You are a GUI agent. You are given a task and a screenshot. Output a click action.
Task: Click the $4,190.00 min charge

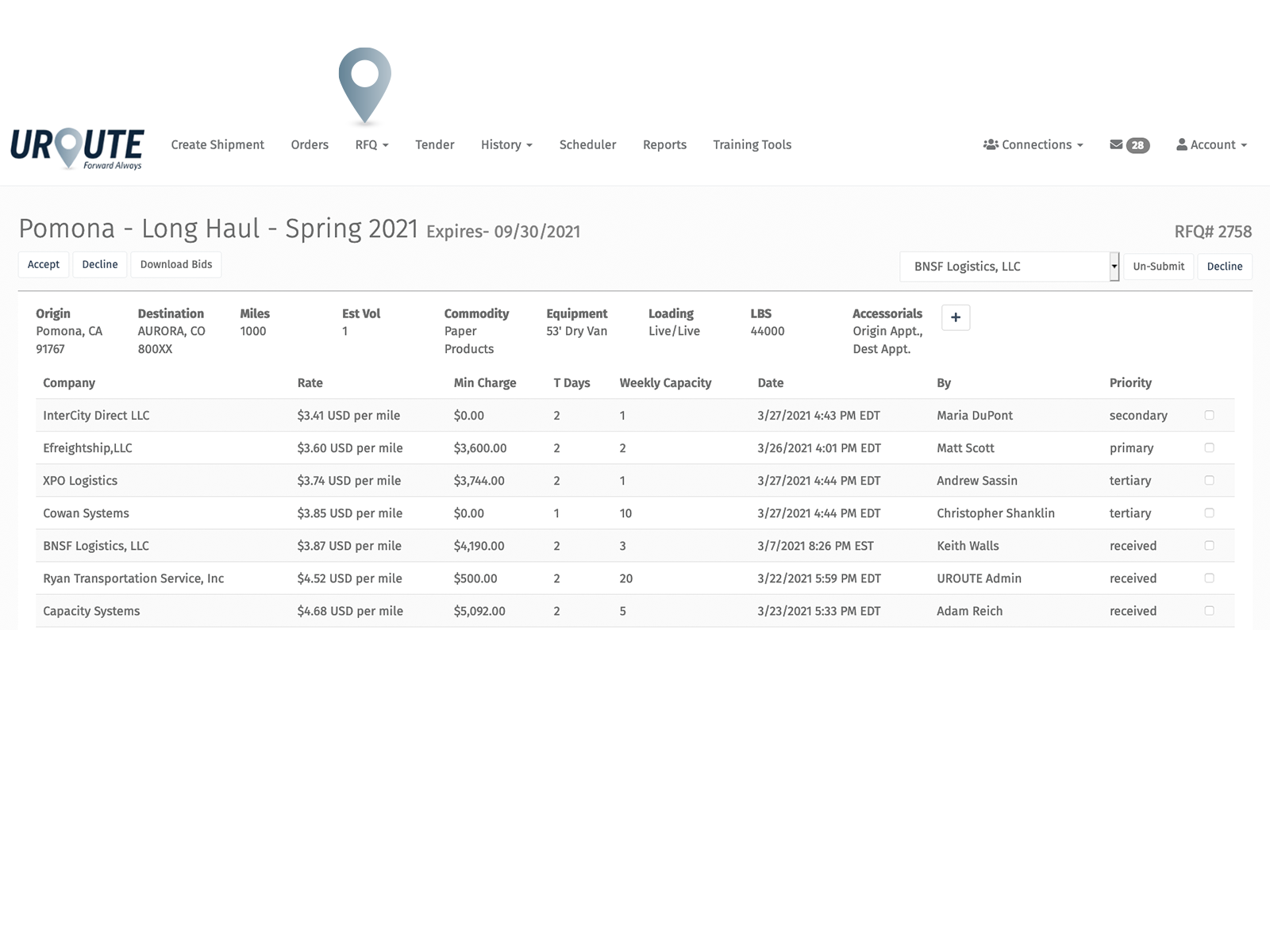tap(479, 545)
